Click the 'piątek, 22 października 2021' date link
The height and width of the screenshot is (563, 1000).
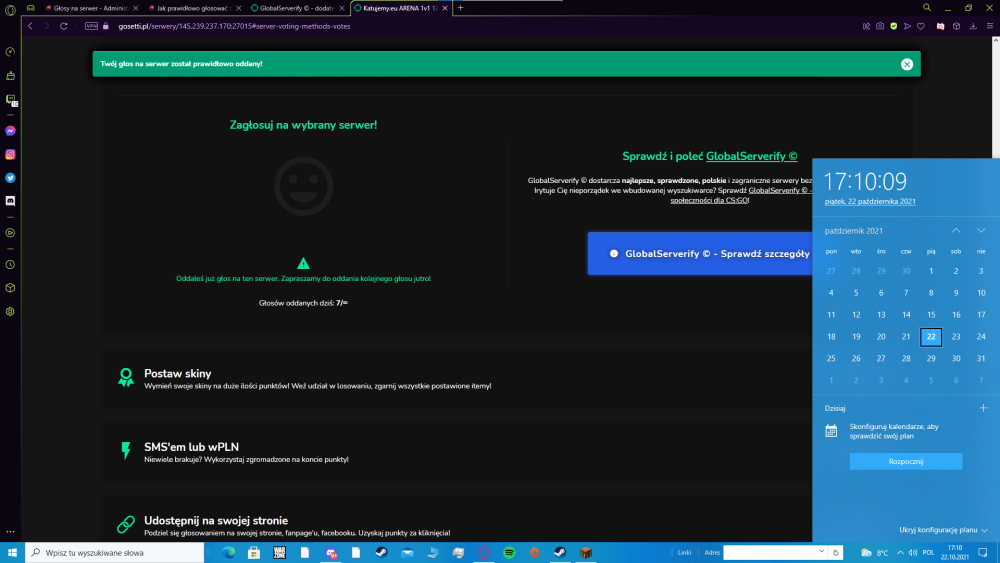coord(870,201)
